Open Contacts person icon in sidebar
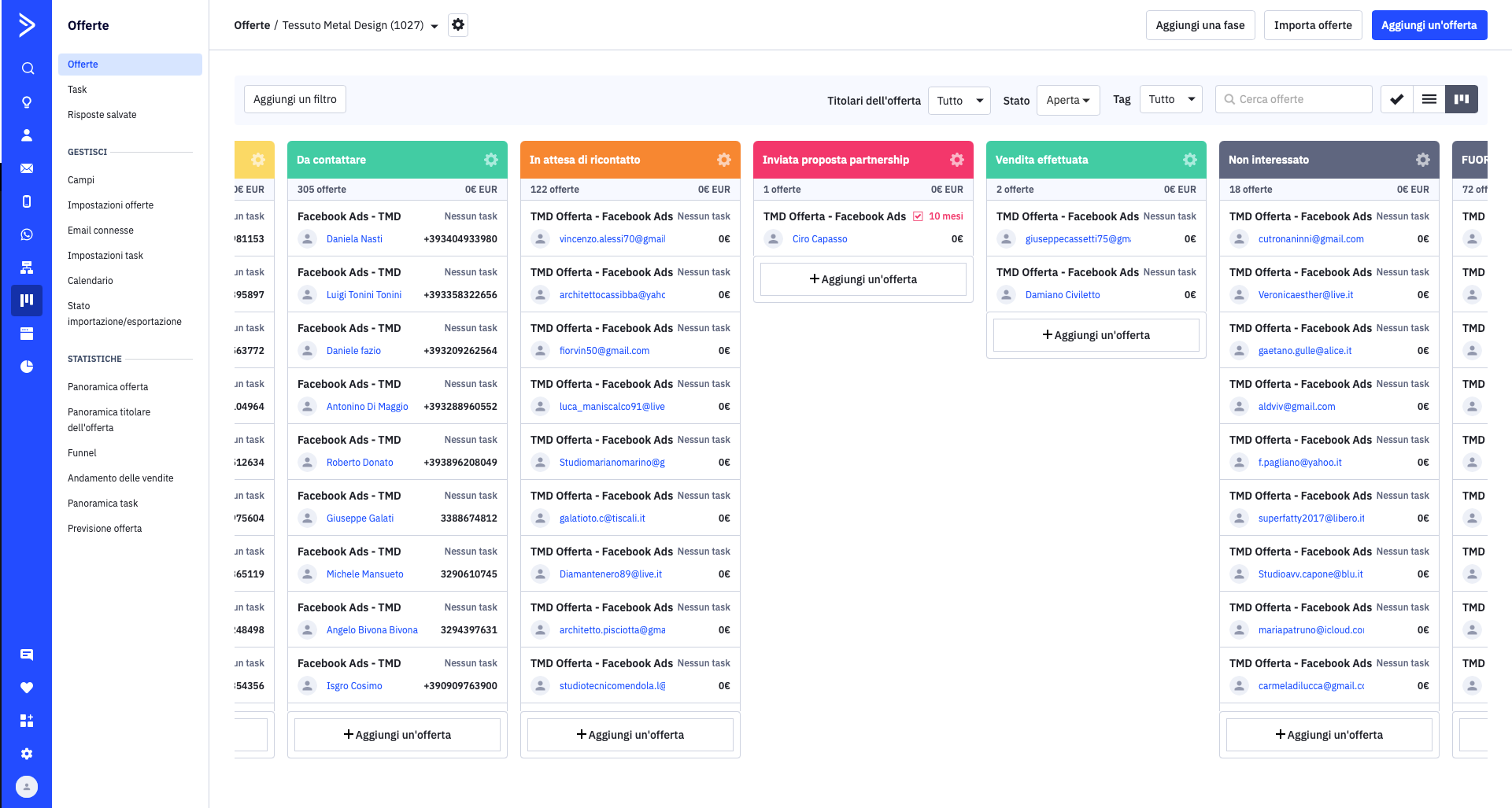 click(27, 135)
